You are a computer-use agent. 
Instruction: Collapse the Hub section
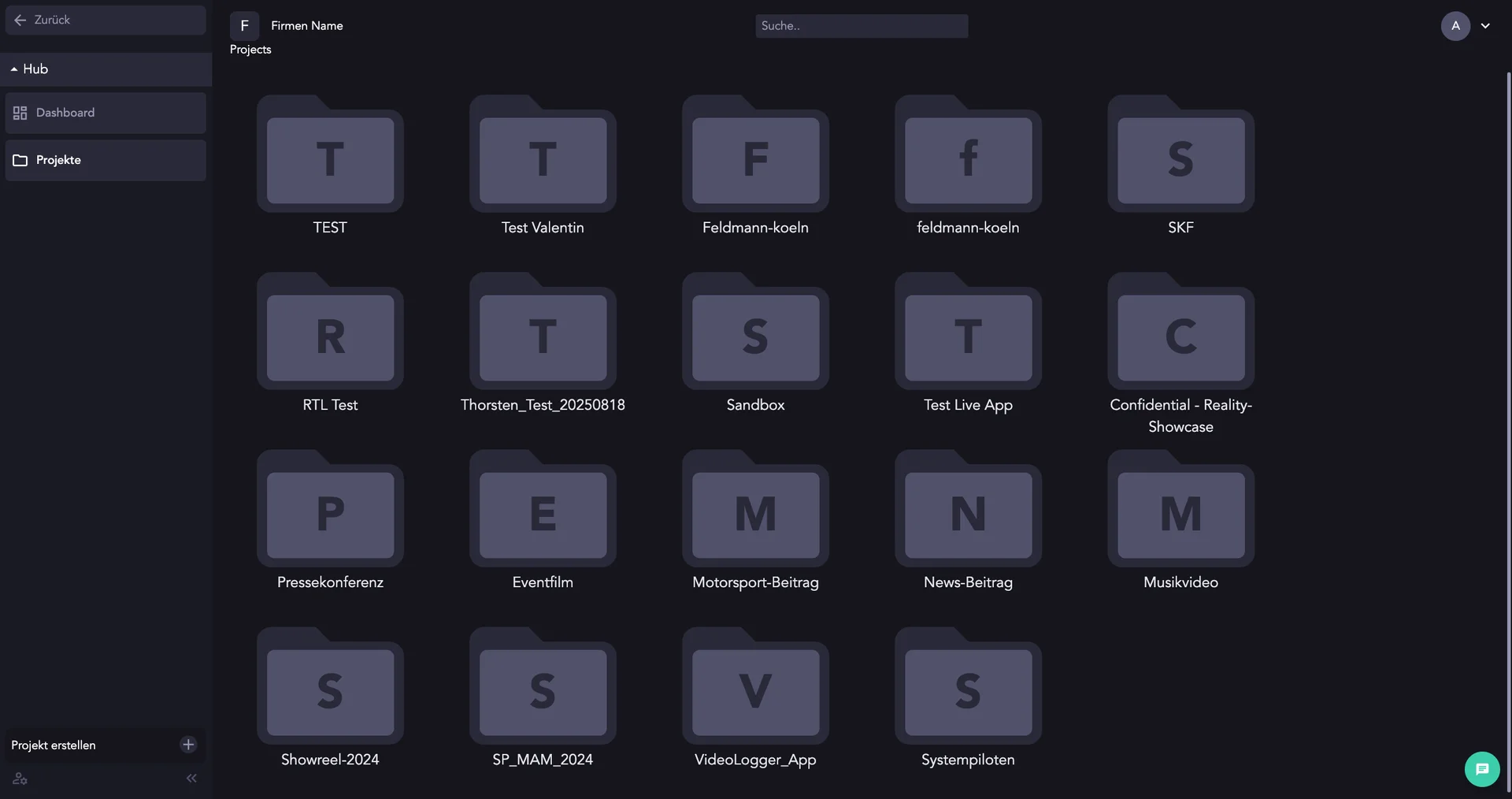click(x=106, y=69)
